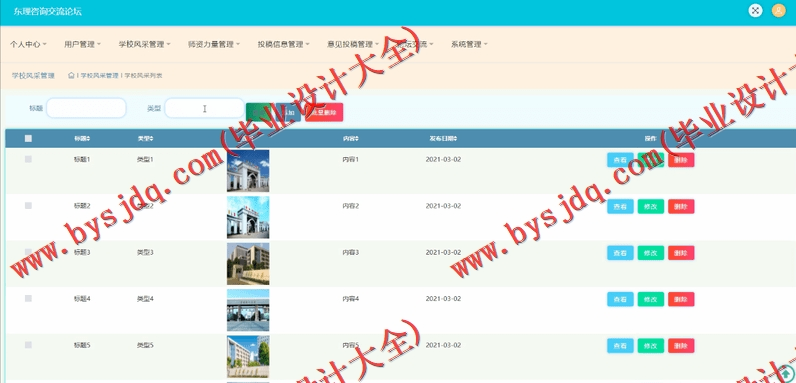
Task: Click 修改 for row 标题4
Action: click(651, 299)
